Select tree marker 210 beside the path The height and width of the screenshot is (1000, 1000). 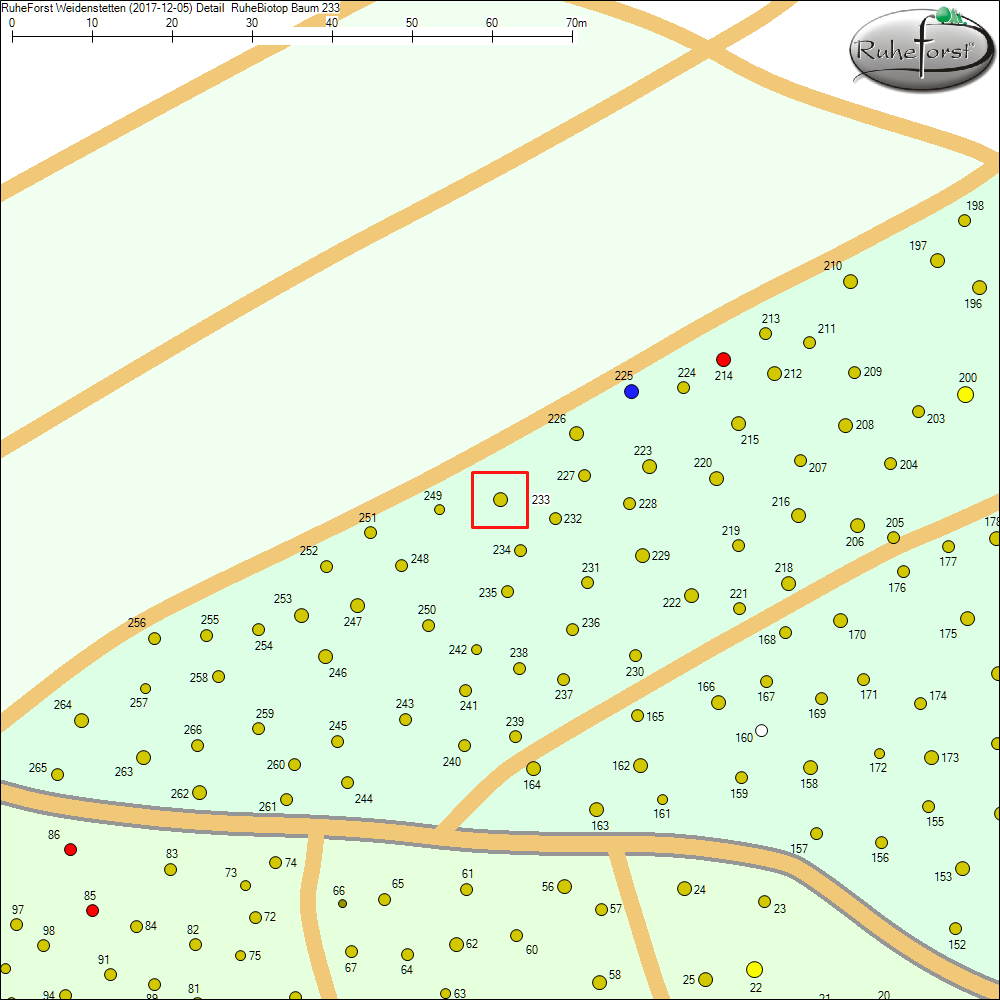[x=850, y=282]
